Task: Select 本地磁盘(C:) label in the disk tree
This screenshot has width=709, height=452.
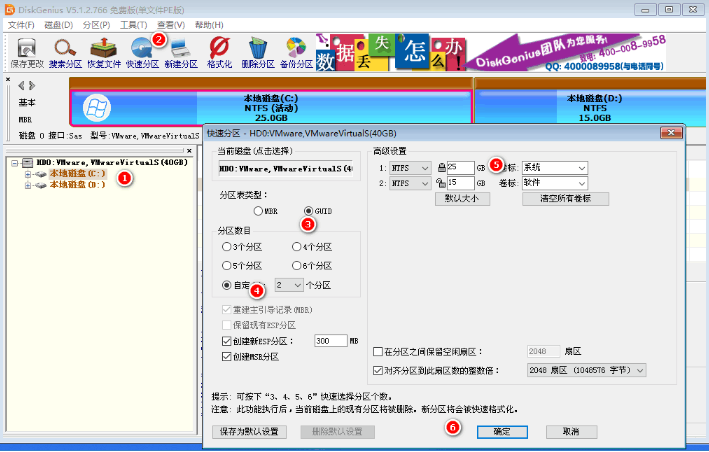Action: pos(77,174)
